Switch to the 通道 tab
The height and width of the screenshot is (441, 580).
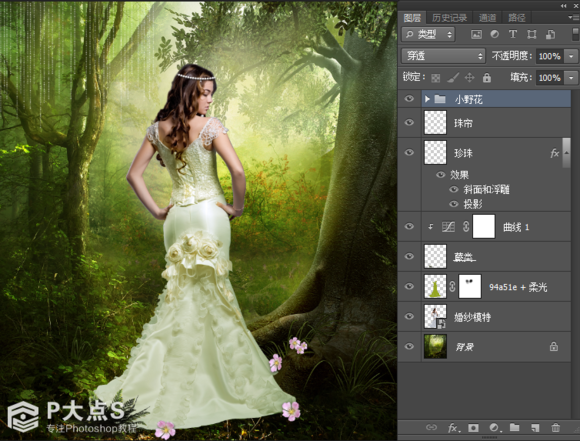487,18
